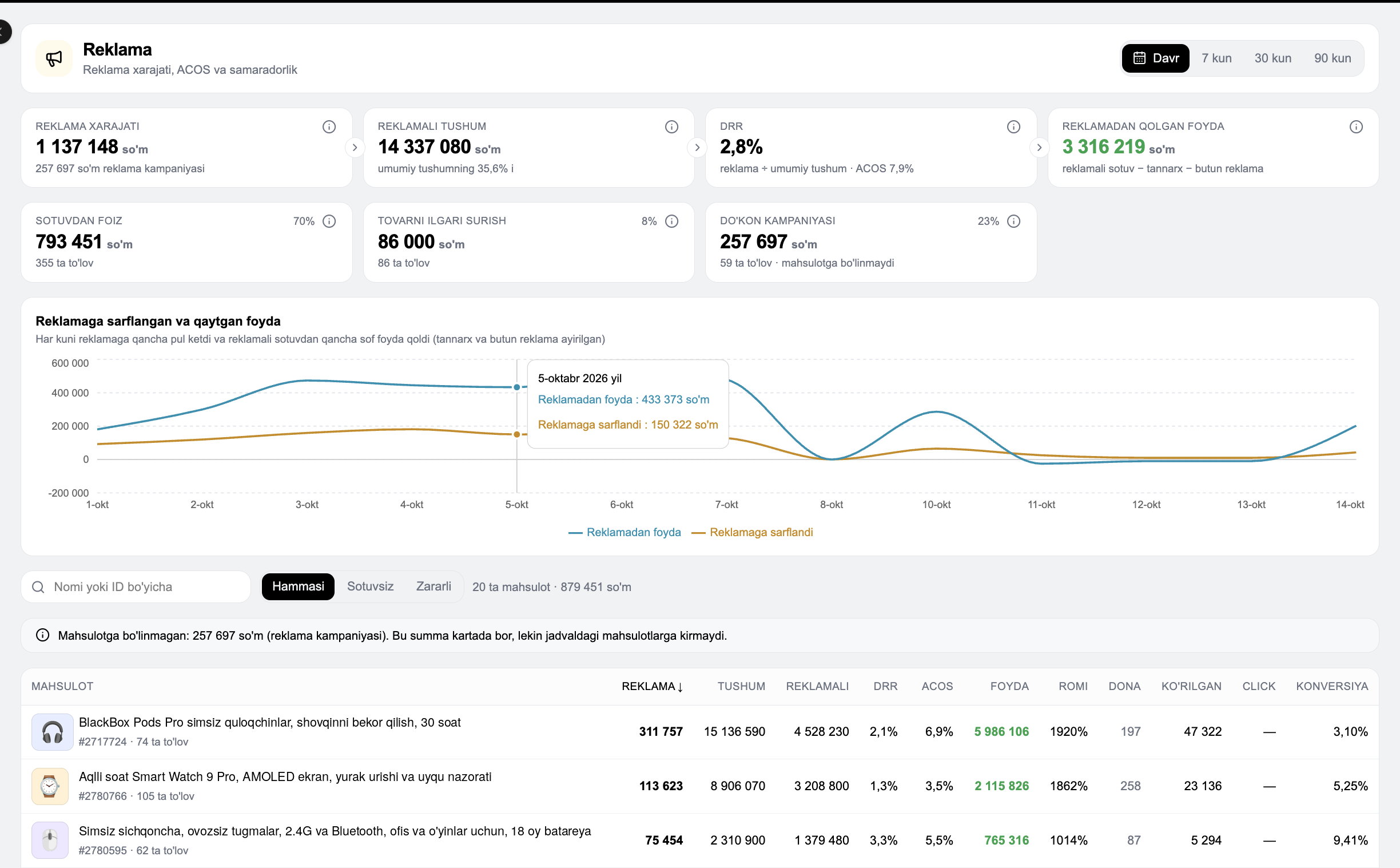This screenshot has width=1400, height=868.
Task: Sort table by KONVERSIYA column
Action: (1332, 686)
